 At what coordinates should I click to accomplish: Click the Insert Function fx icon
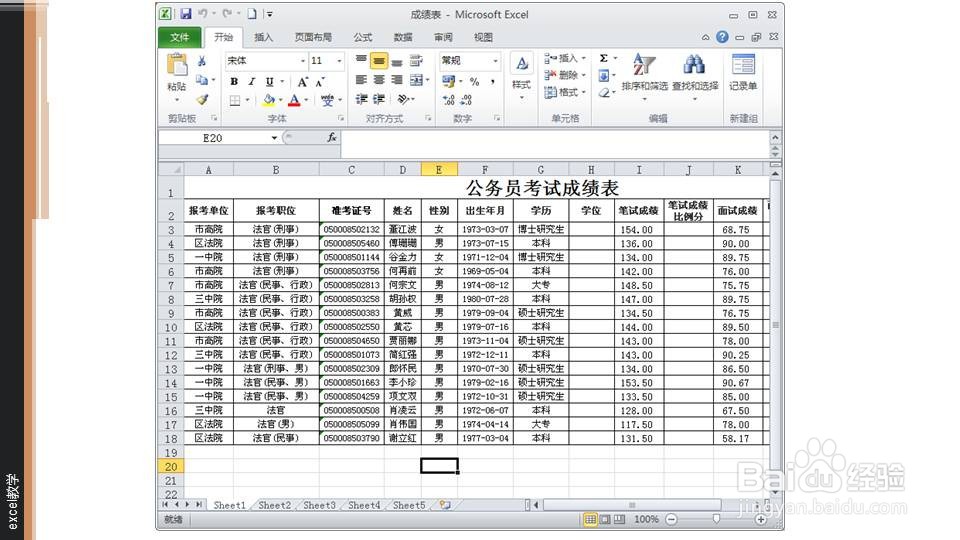coord(331,138)
